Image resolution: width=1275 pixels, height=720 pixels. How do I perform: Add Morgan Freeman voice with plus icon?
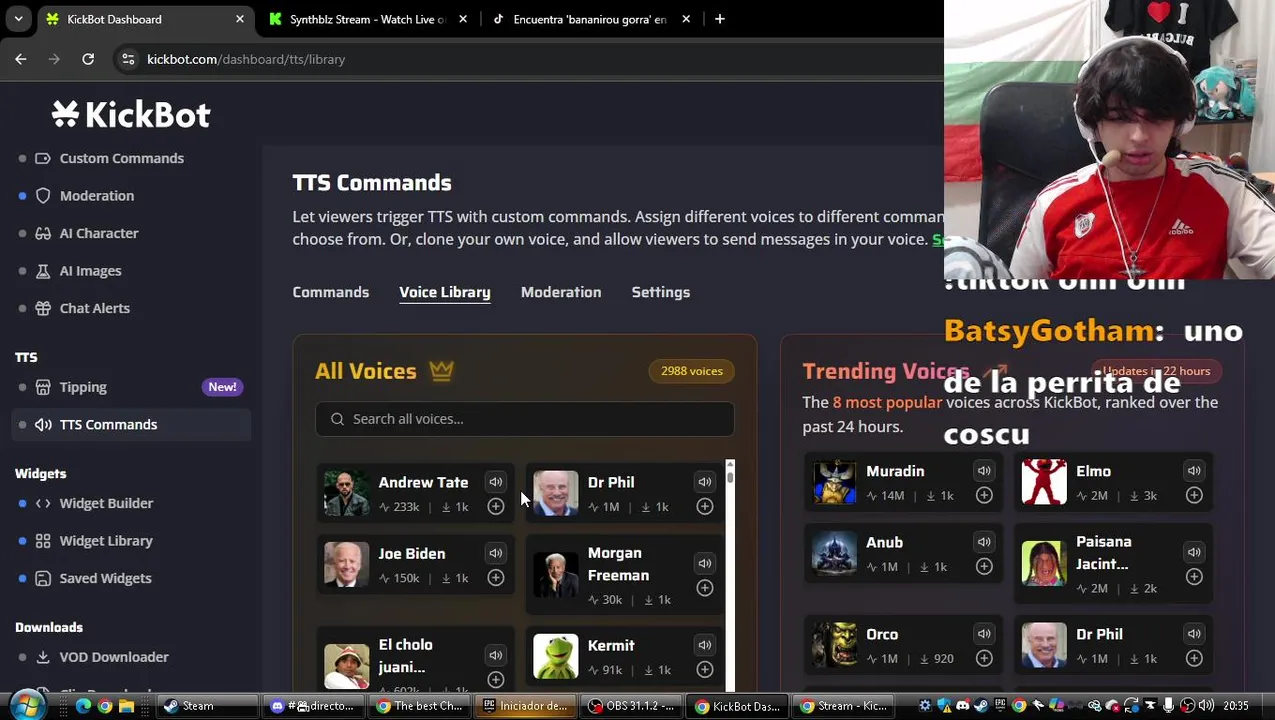[704, 588]
